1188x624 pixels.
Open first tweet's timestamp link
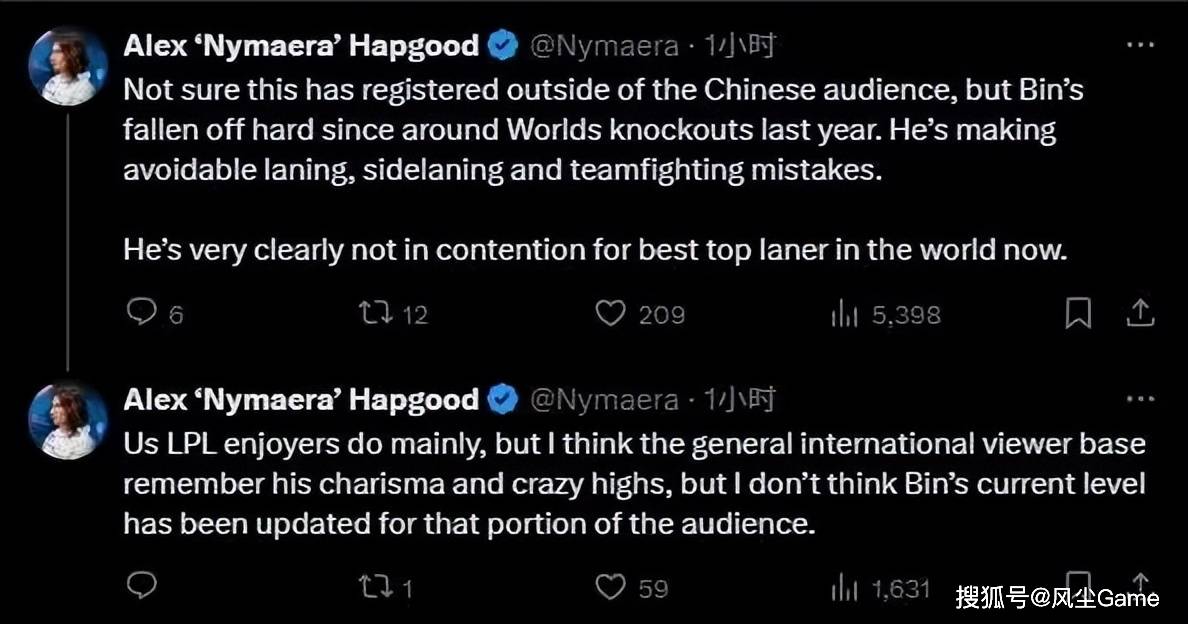click(x=739, y=45)
